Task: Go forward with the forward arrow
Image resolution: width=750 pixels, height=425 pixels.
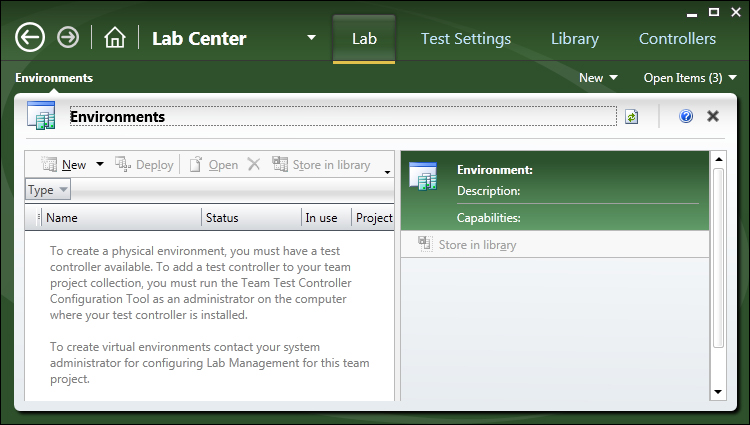Action: [x=68, y=37]
